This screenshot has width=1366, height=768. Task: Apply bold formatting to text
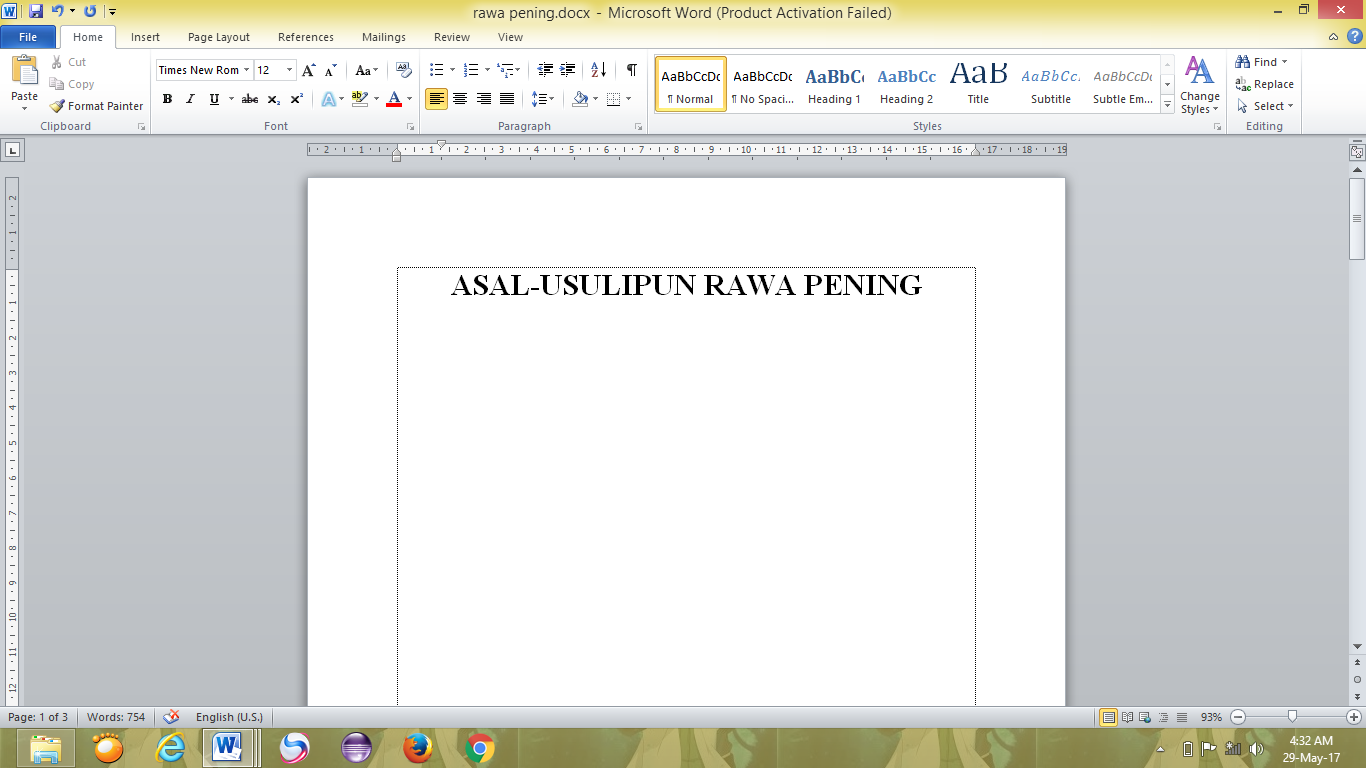167,99
